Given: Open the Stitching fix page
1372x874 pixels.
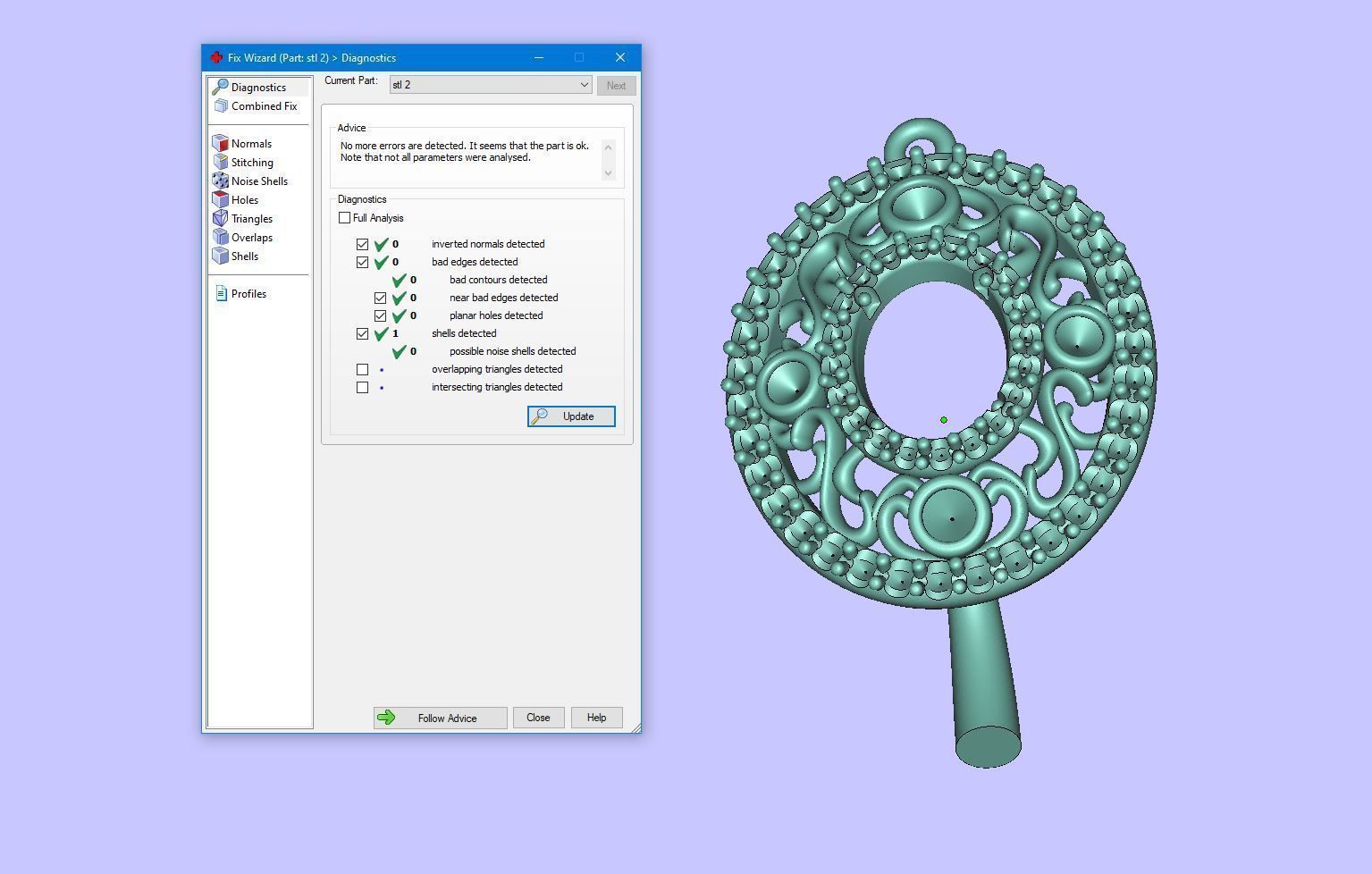Looking at the screenshot, I should (x=252, y=162).
